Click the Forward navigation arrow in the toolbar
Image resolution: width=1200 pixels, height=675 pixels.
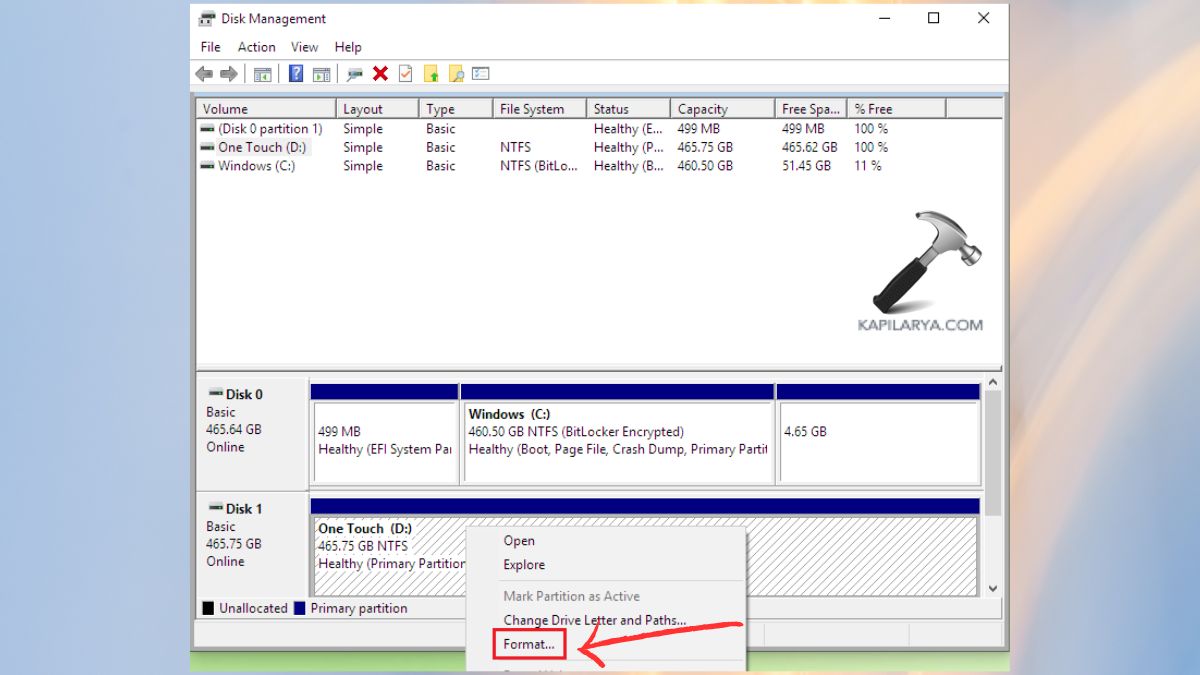pyautogui.click(x=229, y=73)
